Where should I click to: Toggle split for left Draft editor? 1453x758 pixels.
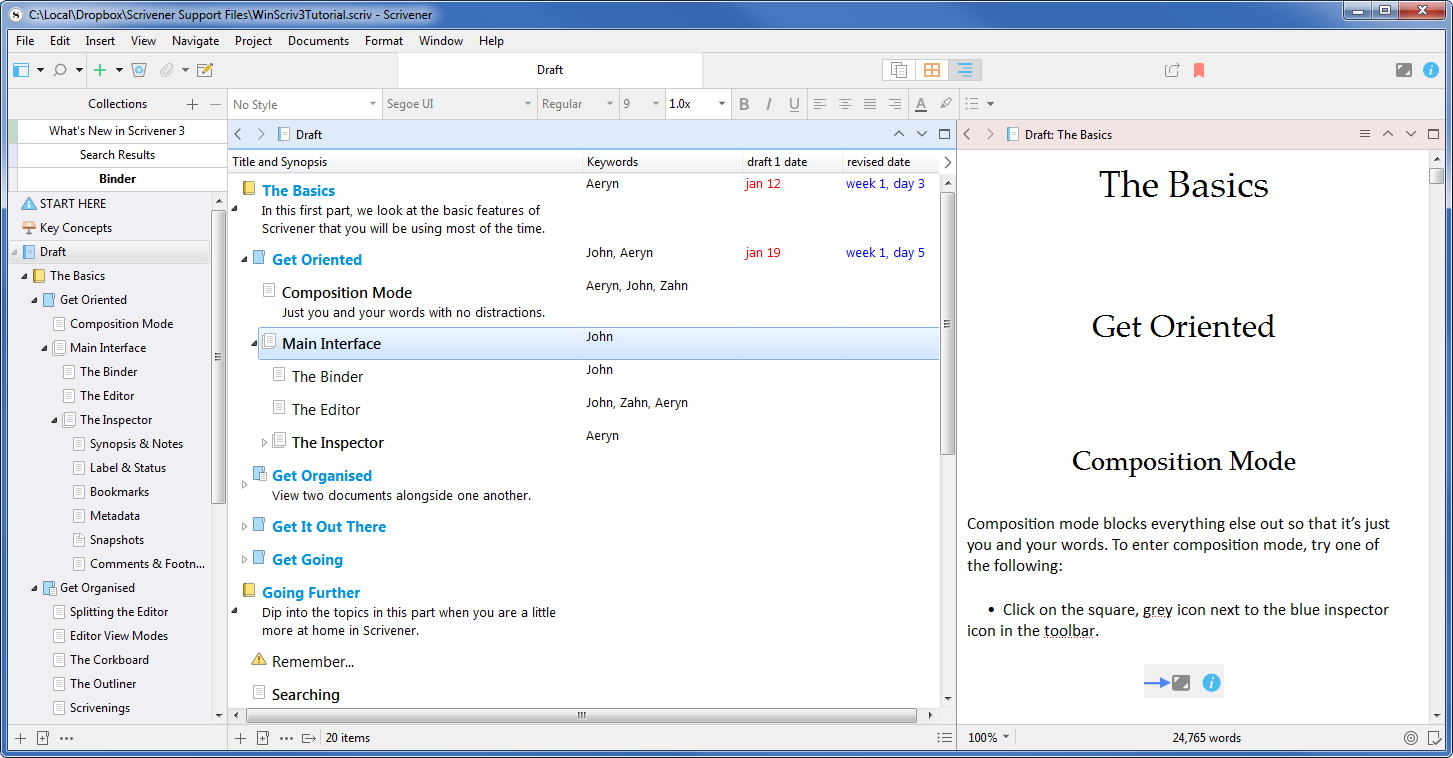pos(945,134)
